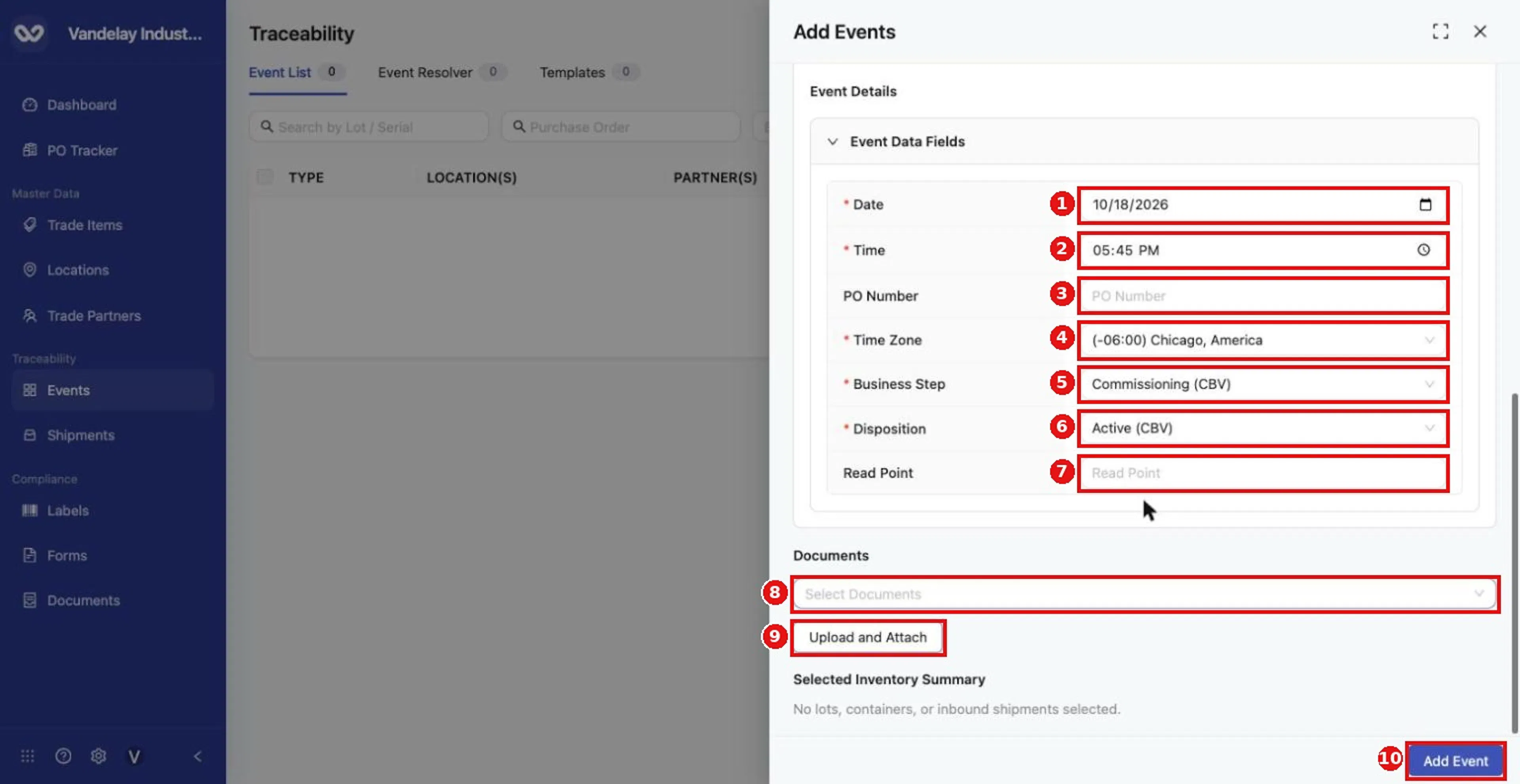This screenshot has width=1520, height=784.
Task: Go to Dashboard in sidebar
Action: (x=112, y=105)
